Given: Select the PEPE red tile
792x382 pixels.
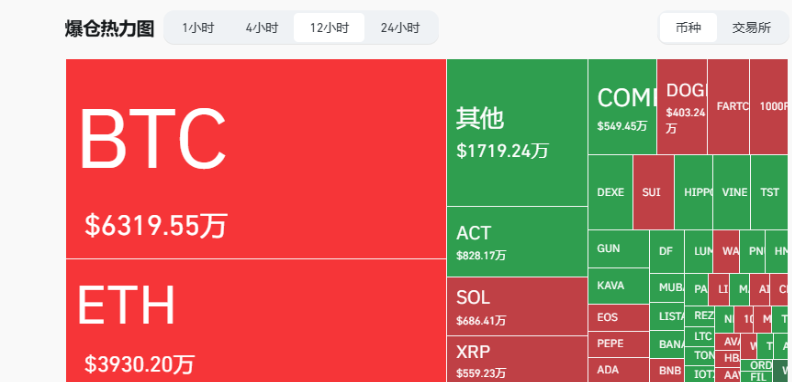Looking at the screenshot, I should (619, 344).
